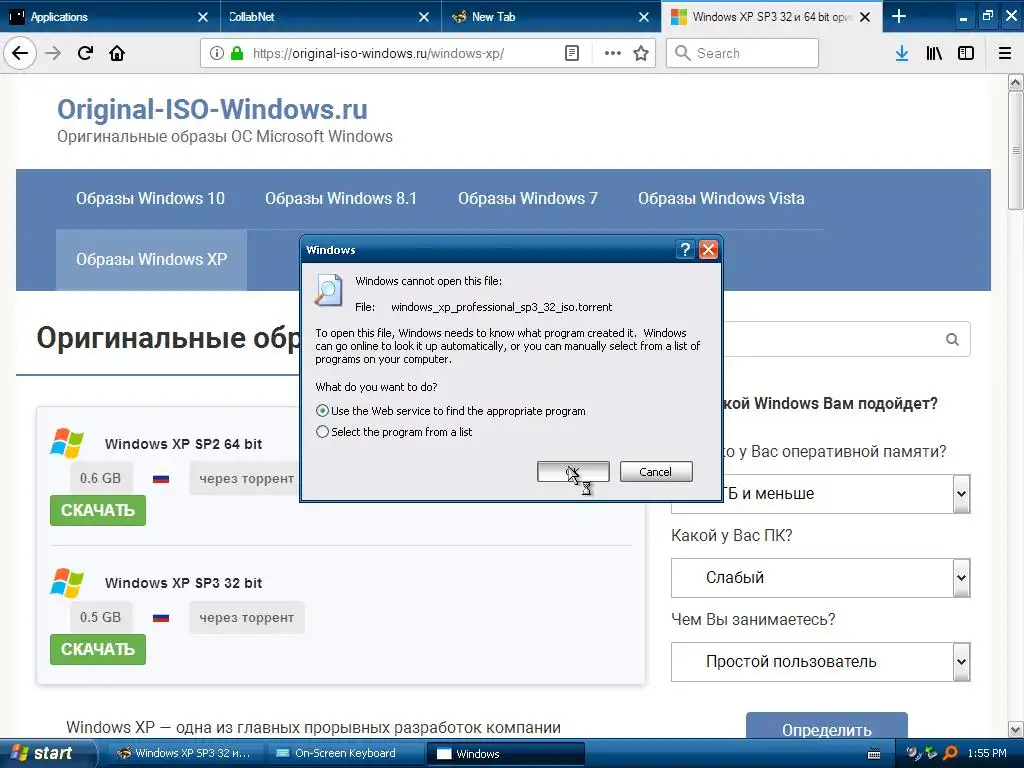Toggle reader view icon in address bar
This screenshot has height=768, width=1024.
[x=571, y=53]
